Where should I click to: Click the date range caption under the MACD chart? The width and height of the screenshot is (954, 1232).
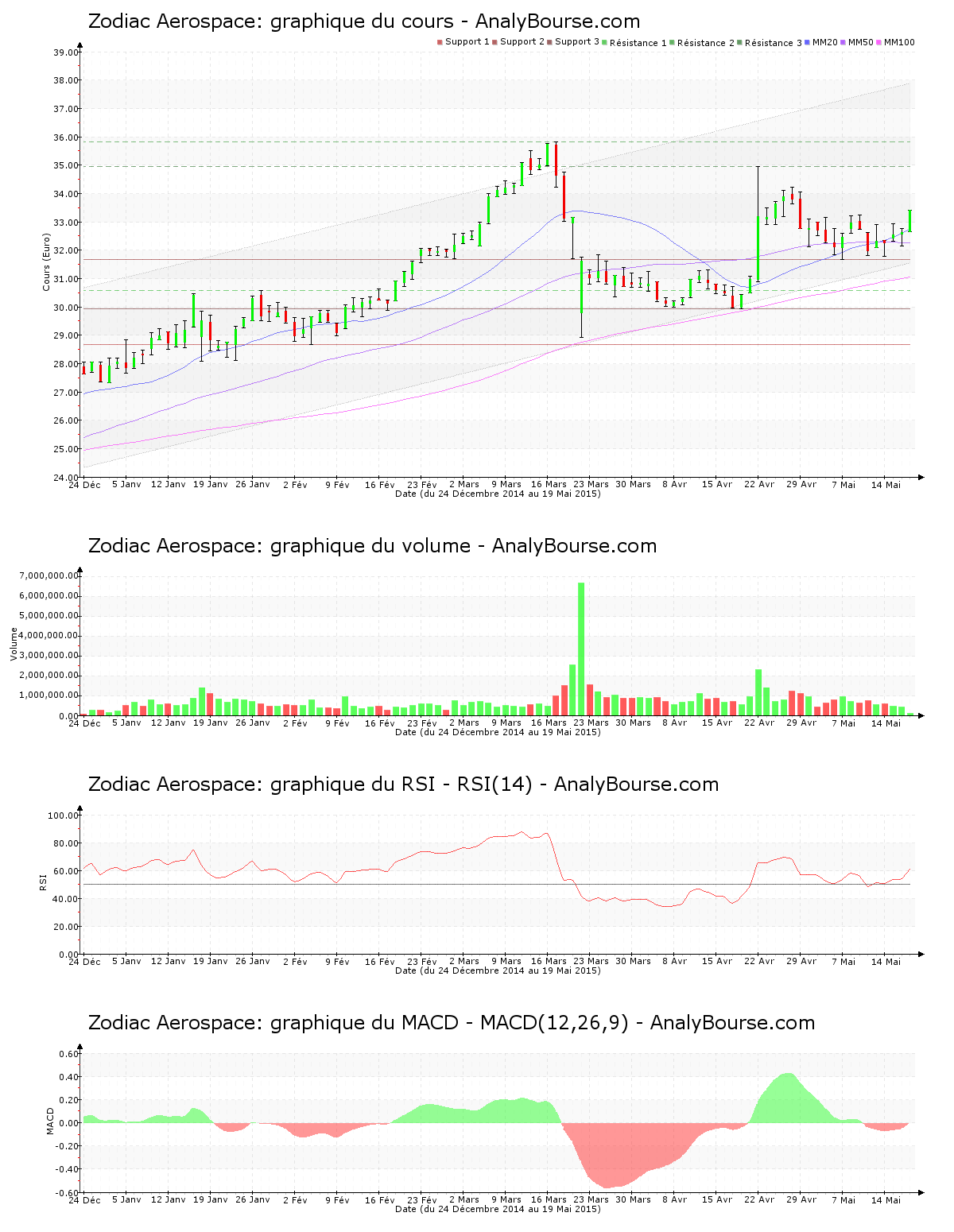click(498, 1209)
